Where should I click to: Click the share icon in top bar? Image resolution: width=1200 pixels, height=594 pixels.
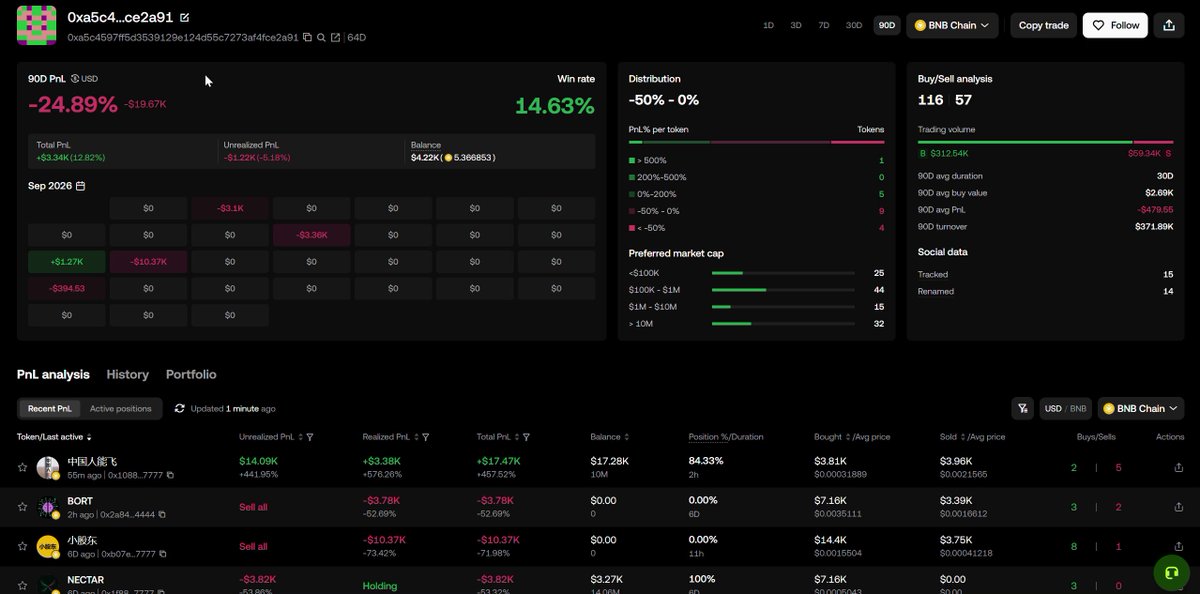(x=1169, y=25)
